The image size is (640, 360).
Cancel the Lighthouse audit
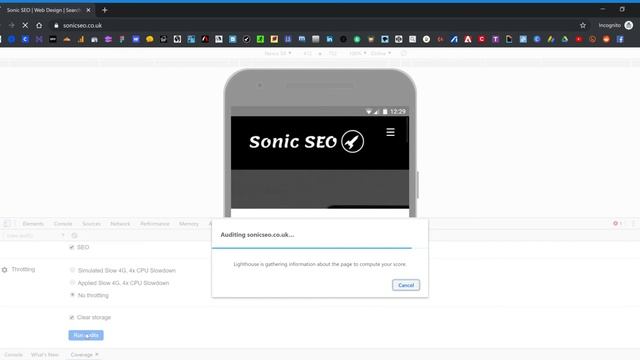406,285
